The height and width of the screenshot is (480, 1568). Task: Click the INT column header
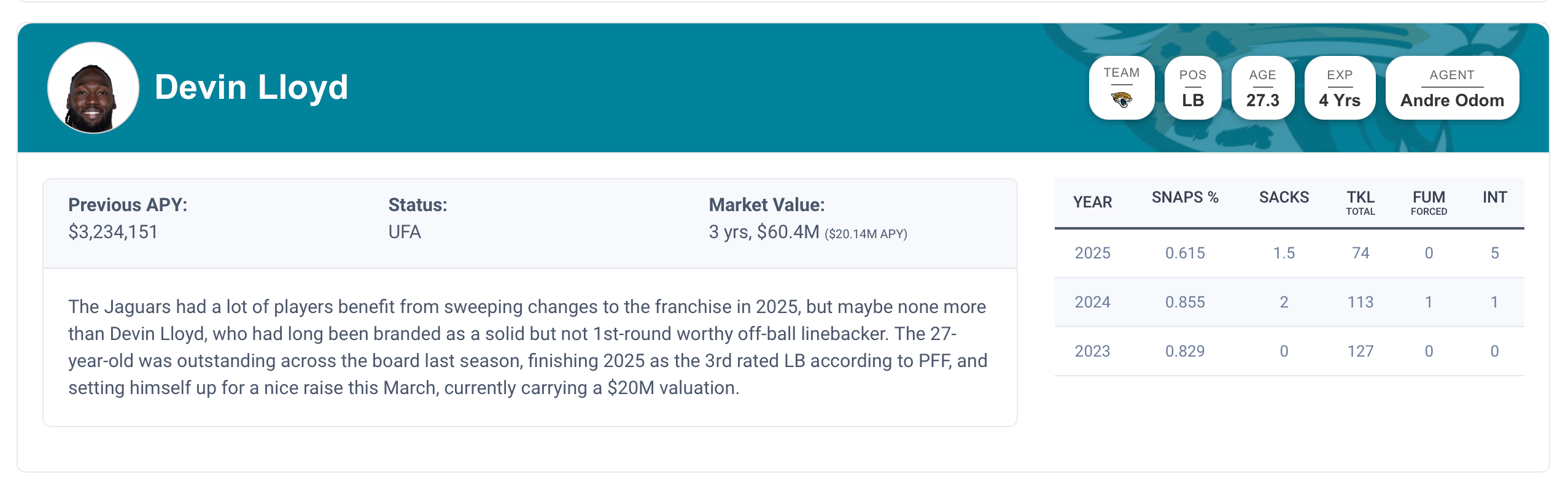pos(1494,198)
